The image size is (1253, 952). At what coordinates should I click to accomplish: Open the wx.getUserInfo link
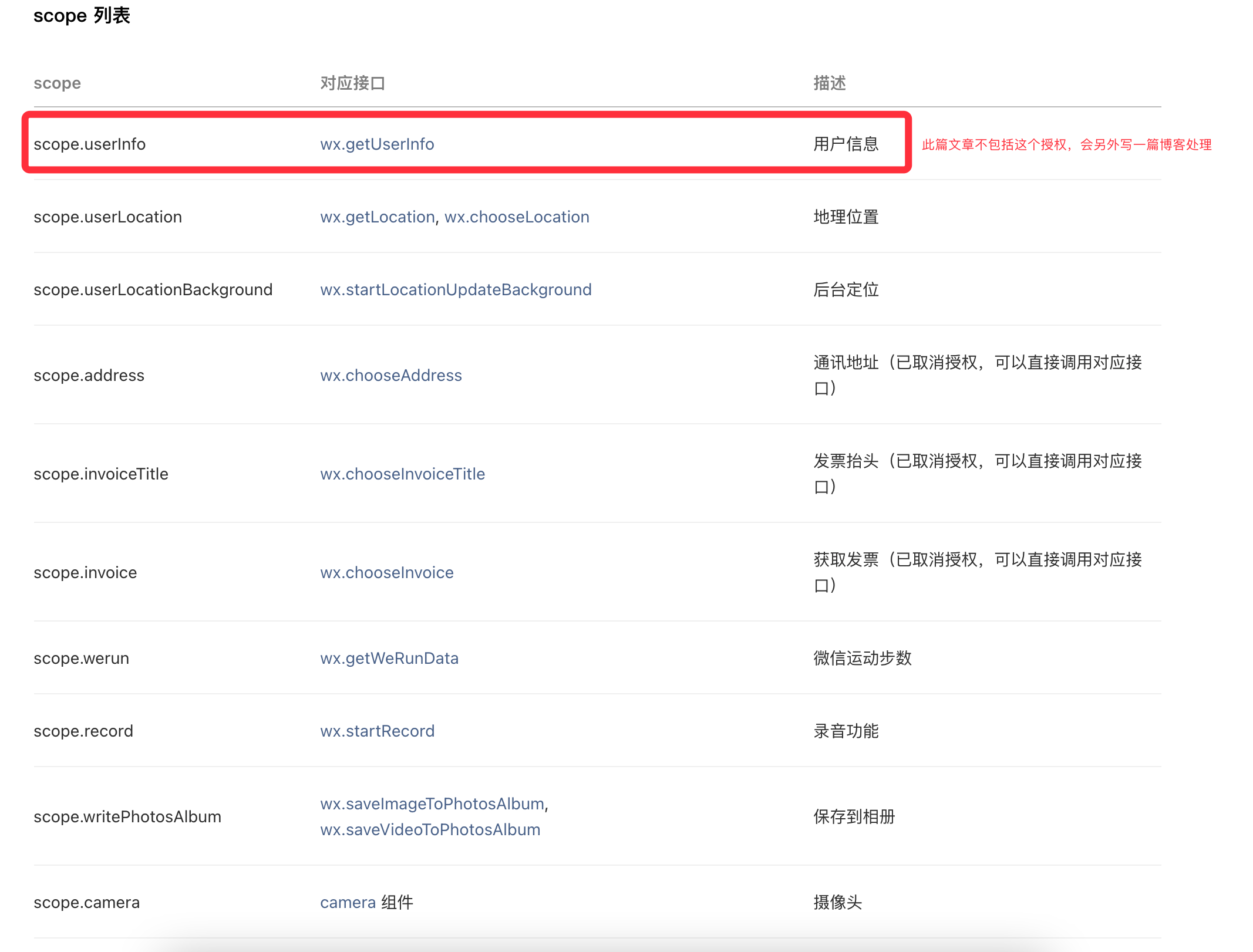[377, 144]
